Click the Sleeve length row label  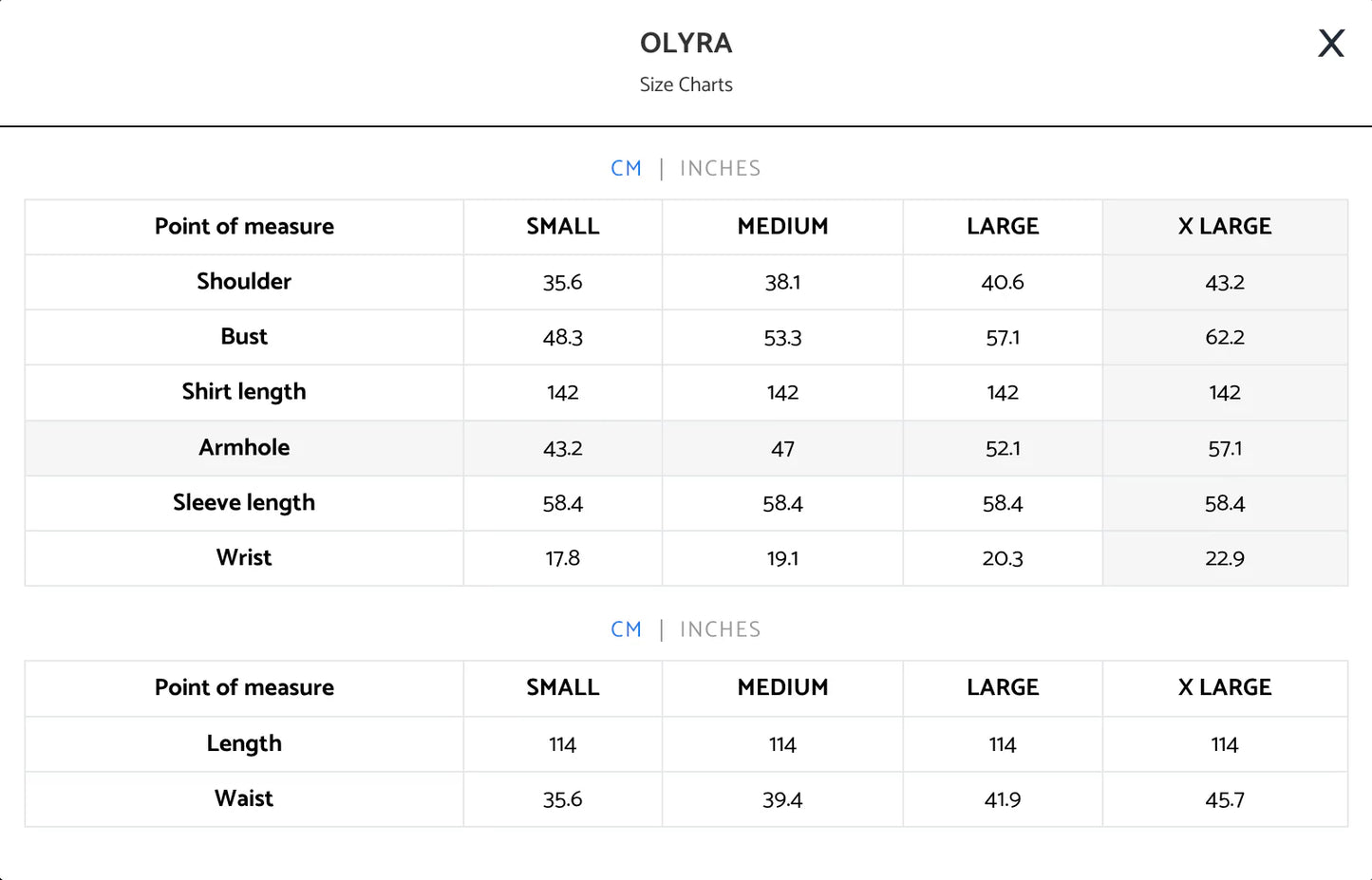tap(244, 503)
